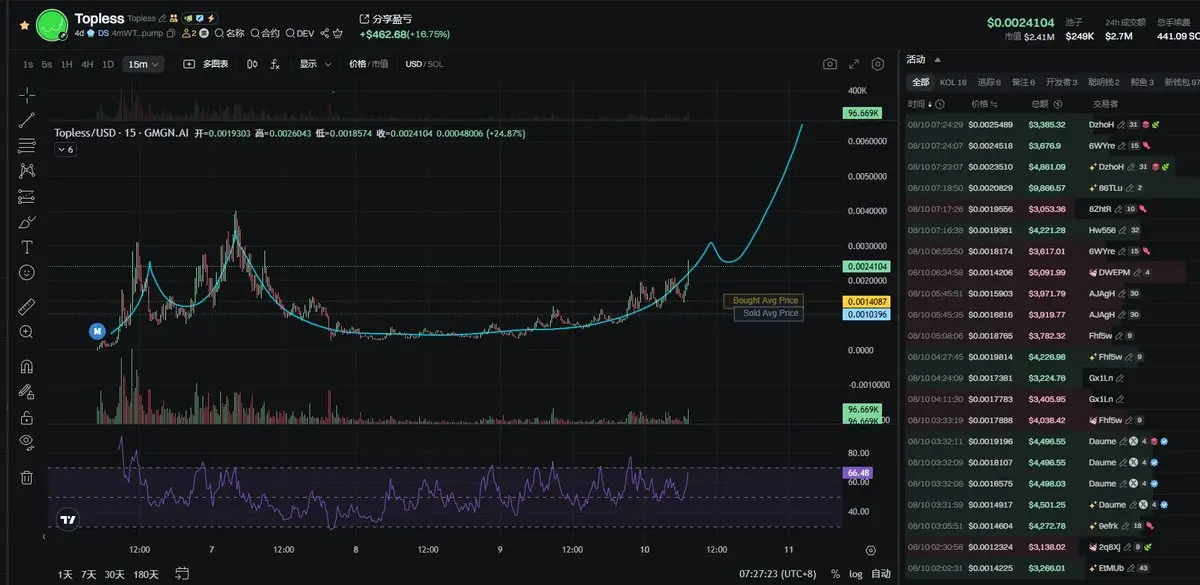The height and width of the screenshot is (585, 1200).
Task: Click the Bought Avg Price label
Action: (x=766, y=301)
